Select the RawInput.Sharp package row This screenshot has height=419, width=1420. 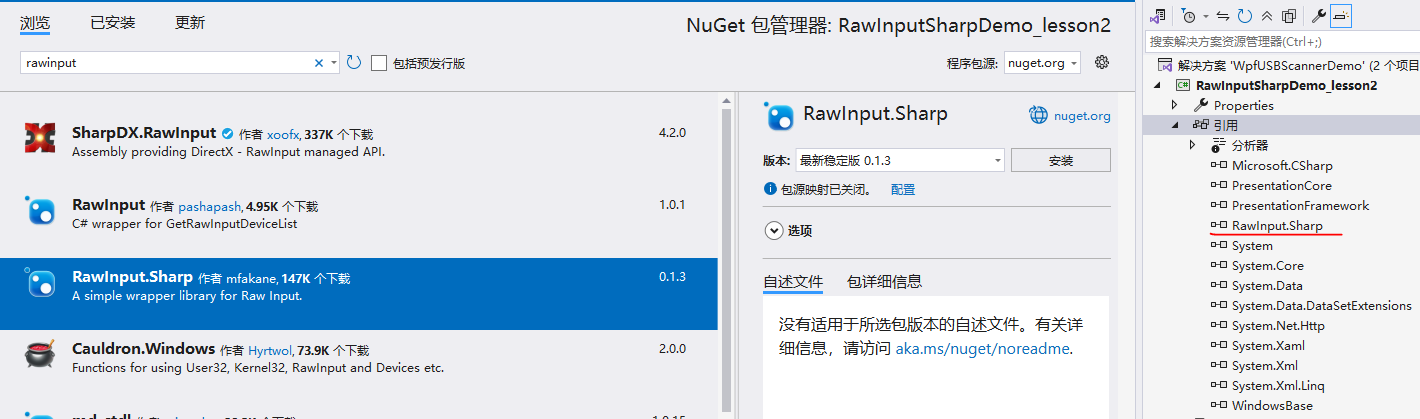pos(359,294)
